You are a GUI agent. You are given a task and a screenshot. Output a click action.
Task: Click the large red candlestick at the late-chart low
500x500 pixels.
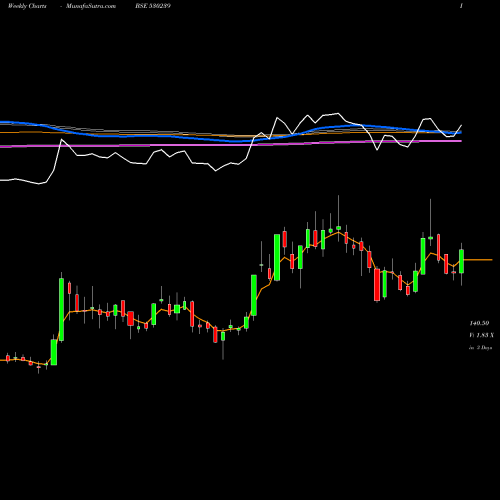coord(377,285)
